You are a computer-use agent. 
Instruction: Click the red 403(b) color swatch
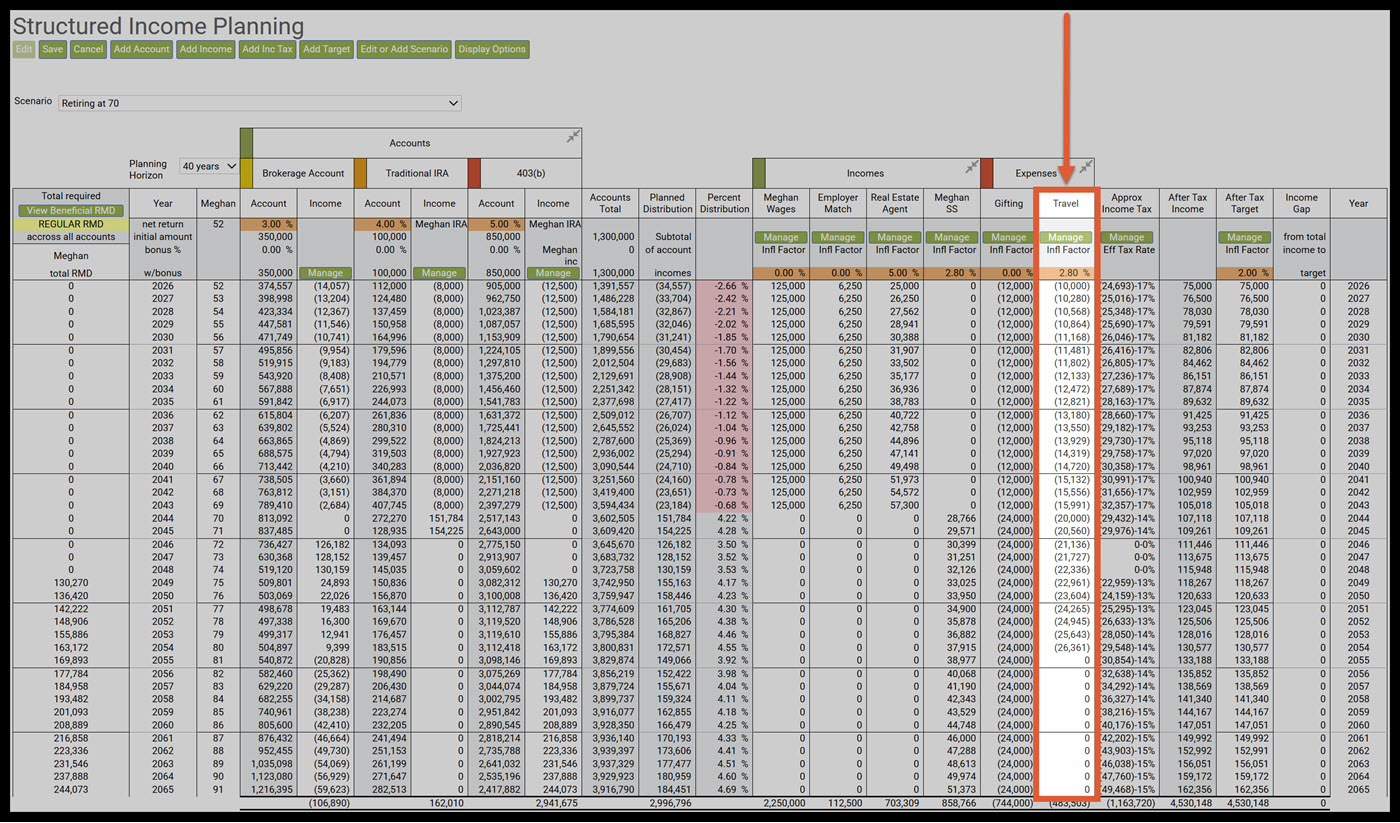pos(474,173)
